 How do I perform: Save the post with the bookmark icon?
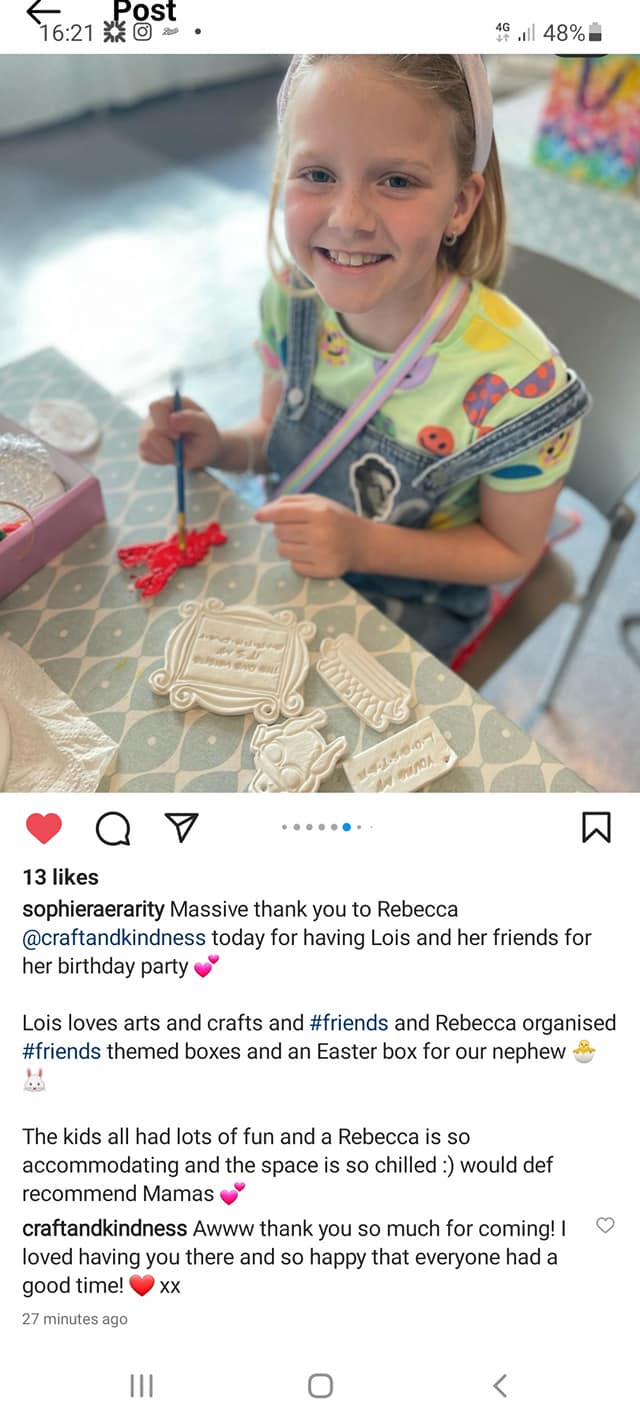[x=596, y=827]
